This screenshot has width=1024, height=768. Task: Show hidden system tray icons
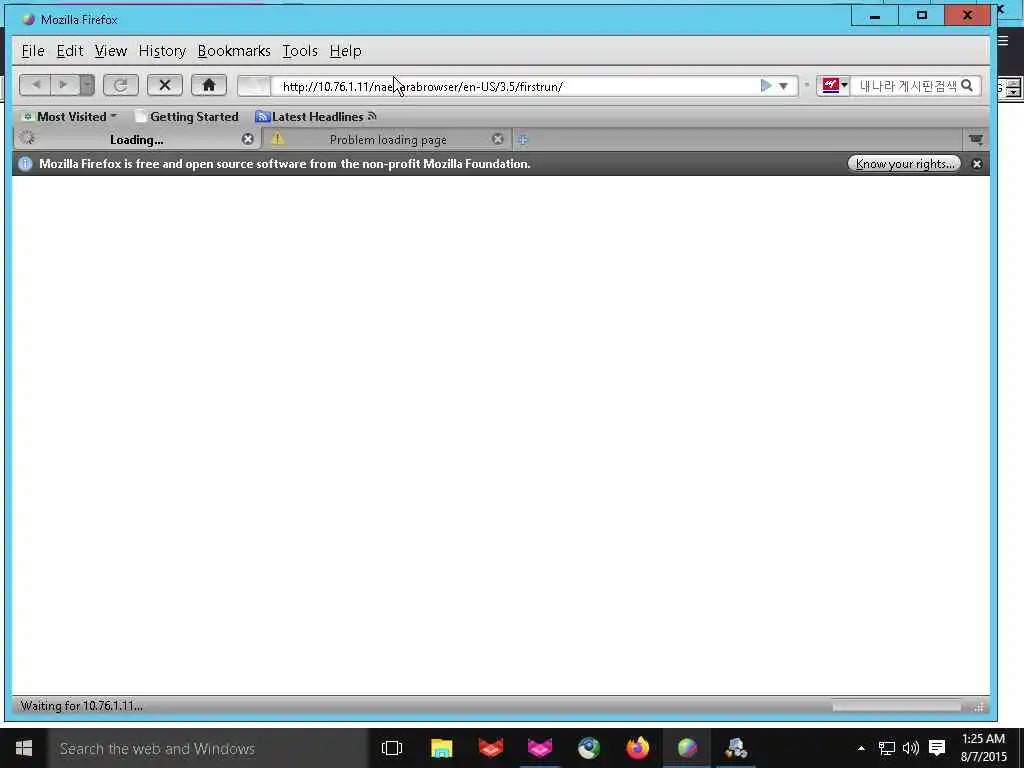coord(861,748)
